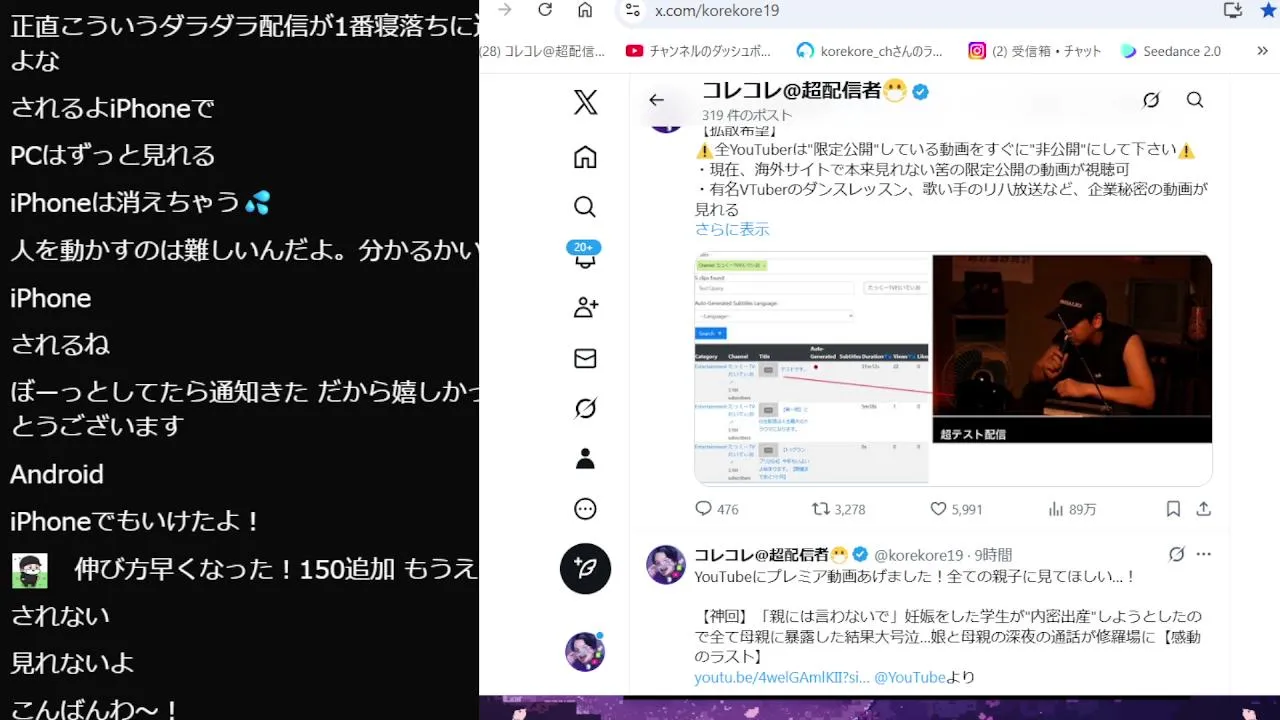Open Grok icon in X sidebar
1280x720 pixels.
click(586, 408)
